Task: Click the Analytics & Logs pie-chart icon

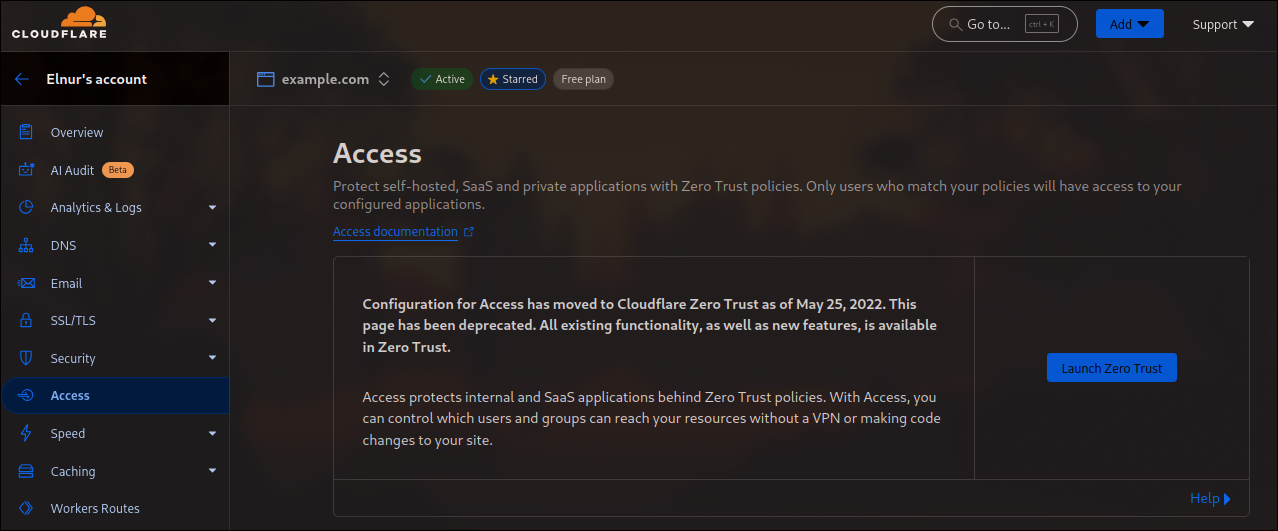Action: tap(27, 208)
